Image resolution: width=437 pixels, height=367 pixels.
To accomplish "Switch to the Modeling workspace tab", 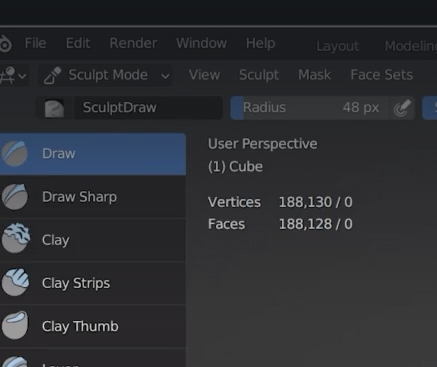I will [x=411, y=46].
